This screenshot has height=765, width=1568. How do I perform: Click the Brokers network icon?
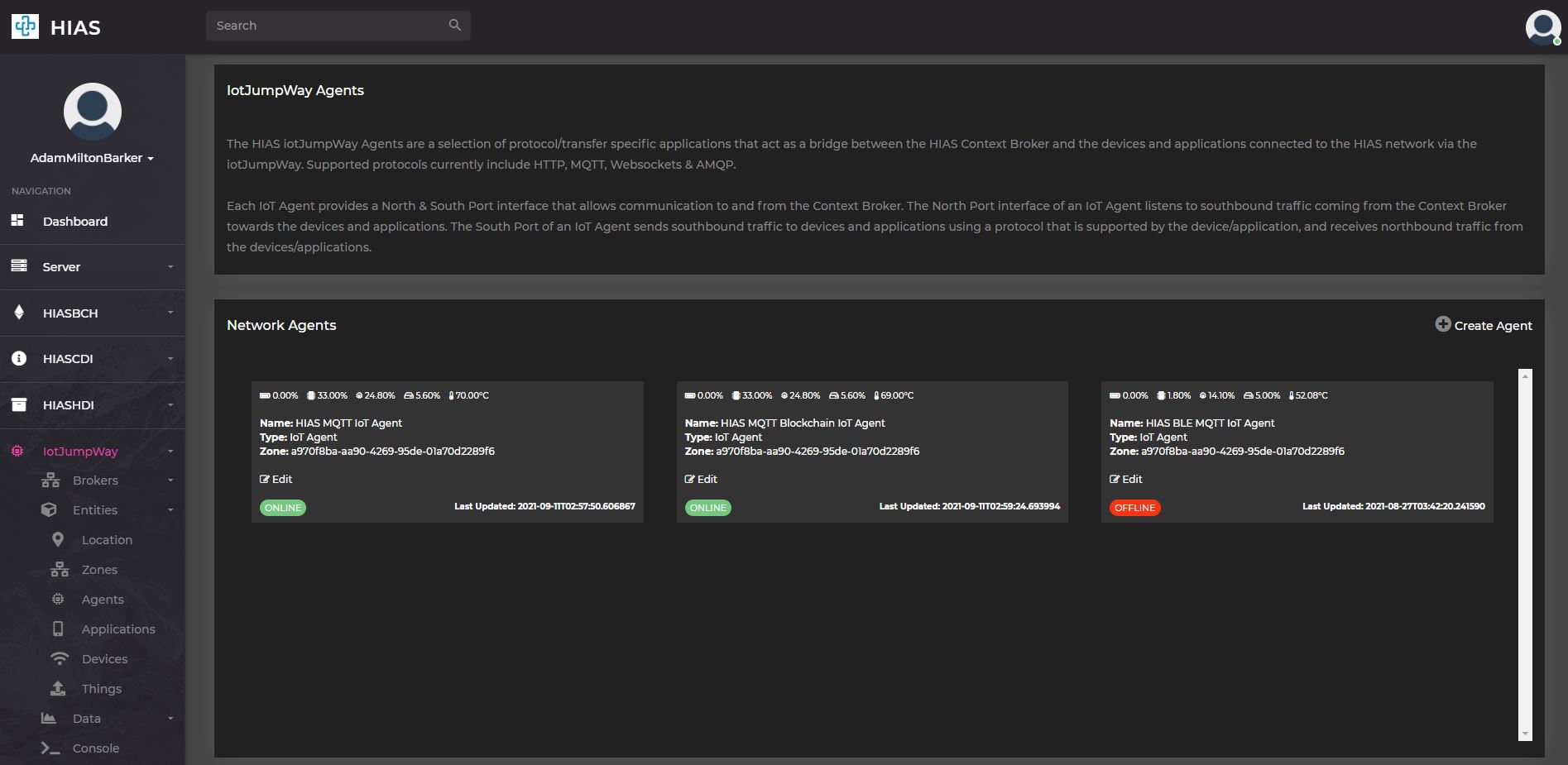(50, 480)
